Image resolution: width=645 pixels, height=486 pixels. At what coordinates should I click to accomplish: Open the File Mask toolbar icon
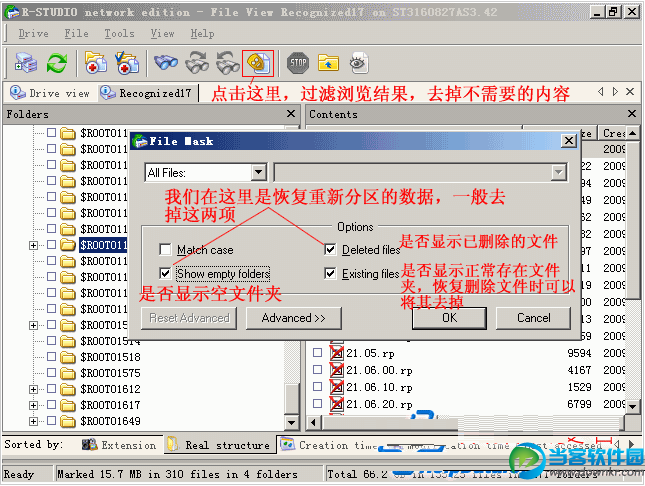[x=258, y=63]
